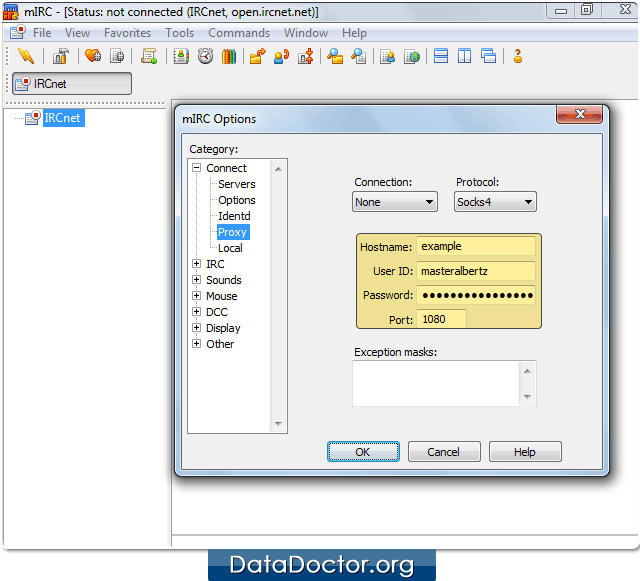Open the Protocol dropdown

pos(495,202)
